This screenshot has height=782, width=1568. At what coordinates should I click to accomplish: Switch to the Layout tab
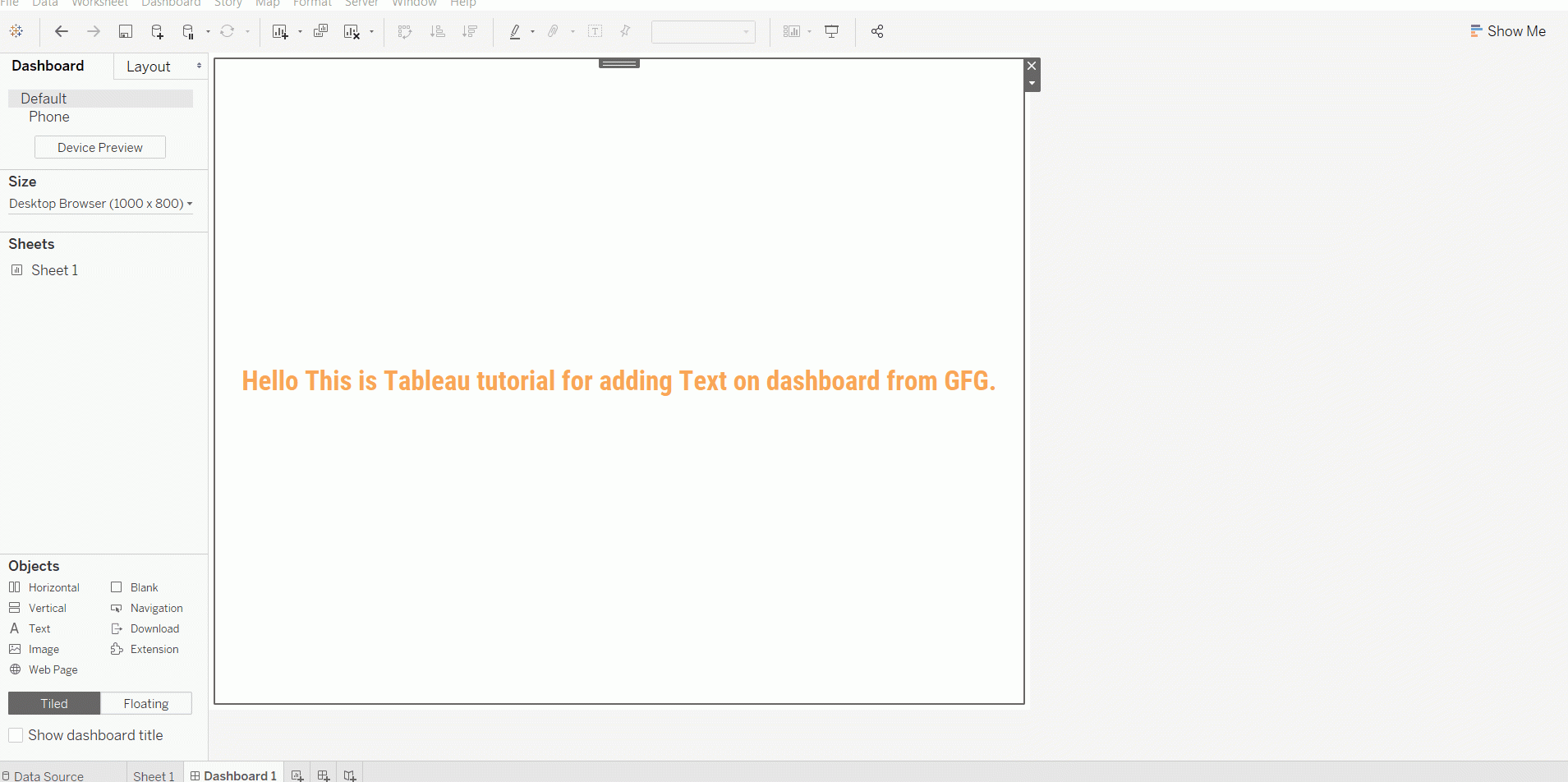pos(149,67)
